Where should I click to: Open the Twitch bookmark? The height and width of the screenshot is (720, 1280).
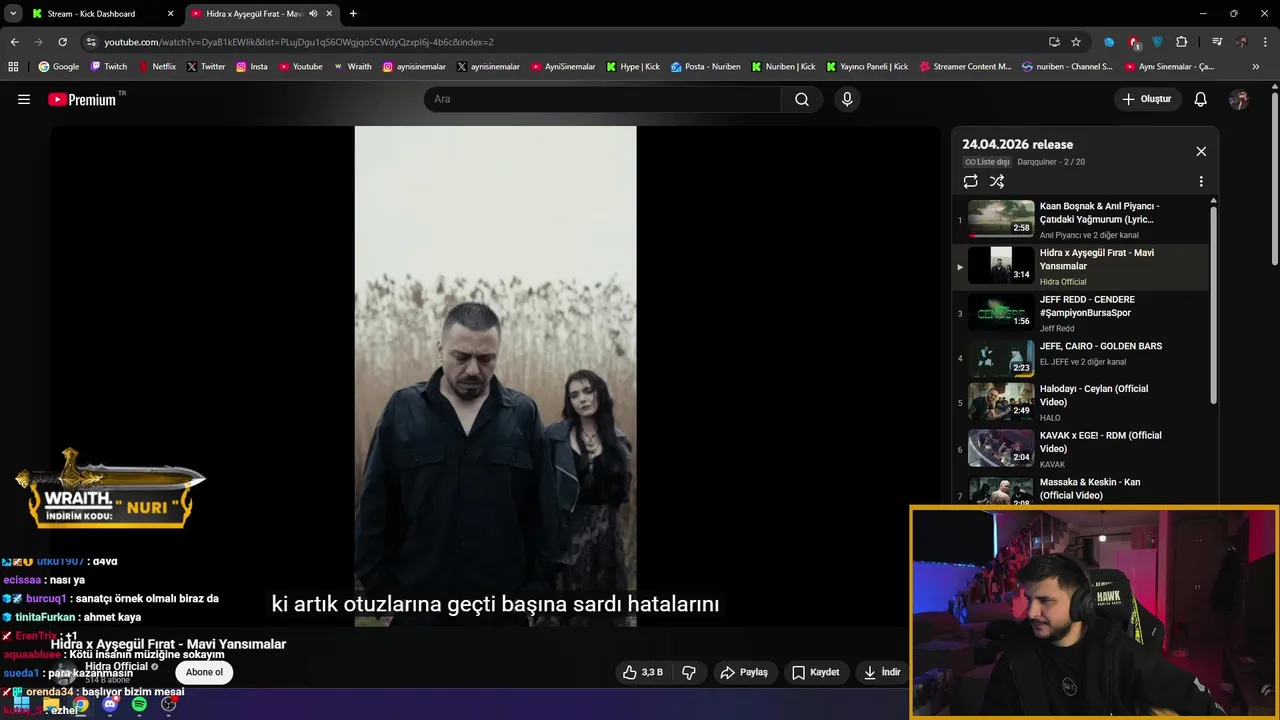(109, 67)
